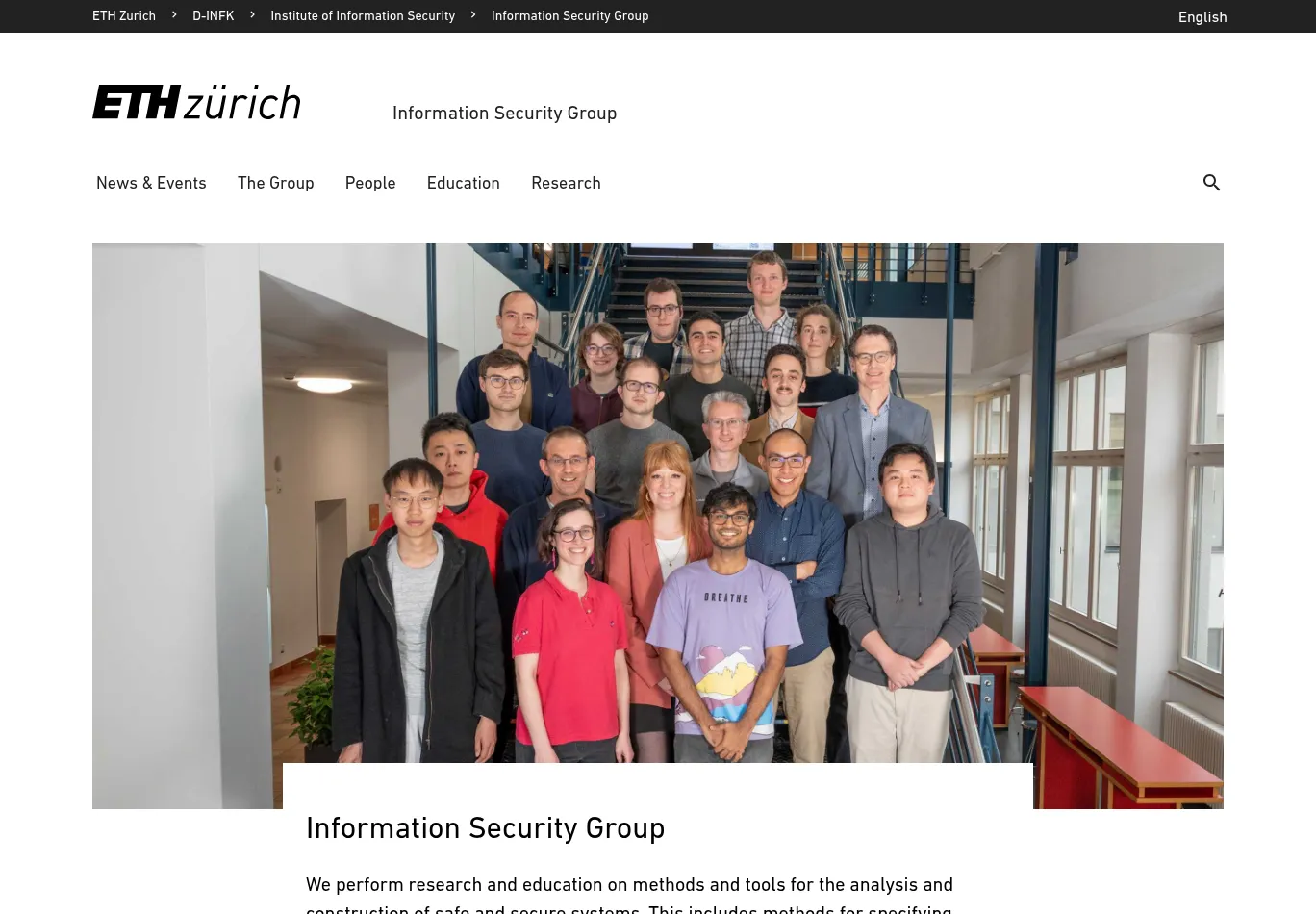Click the Information Security Group page heading

coord(485,828)
